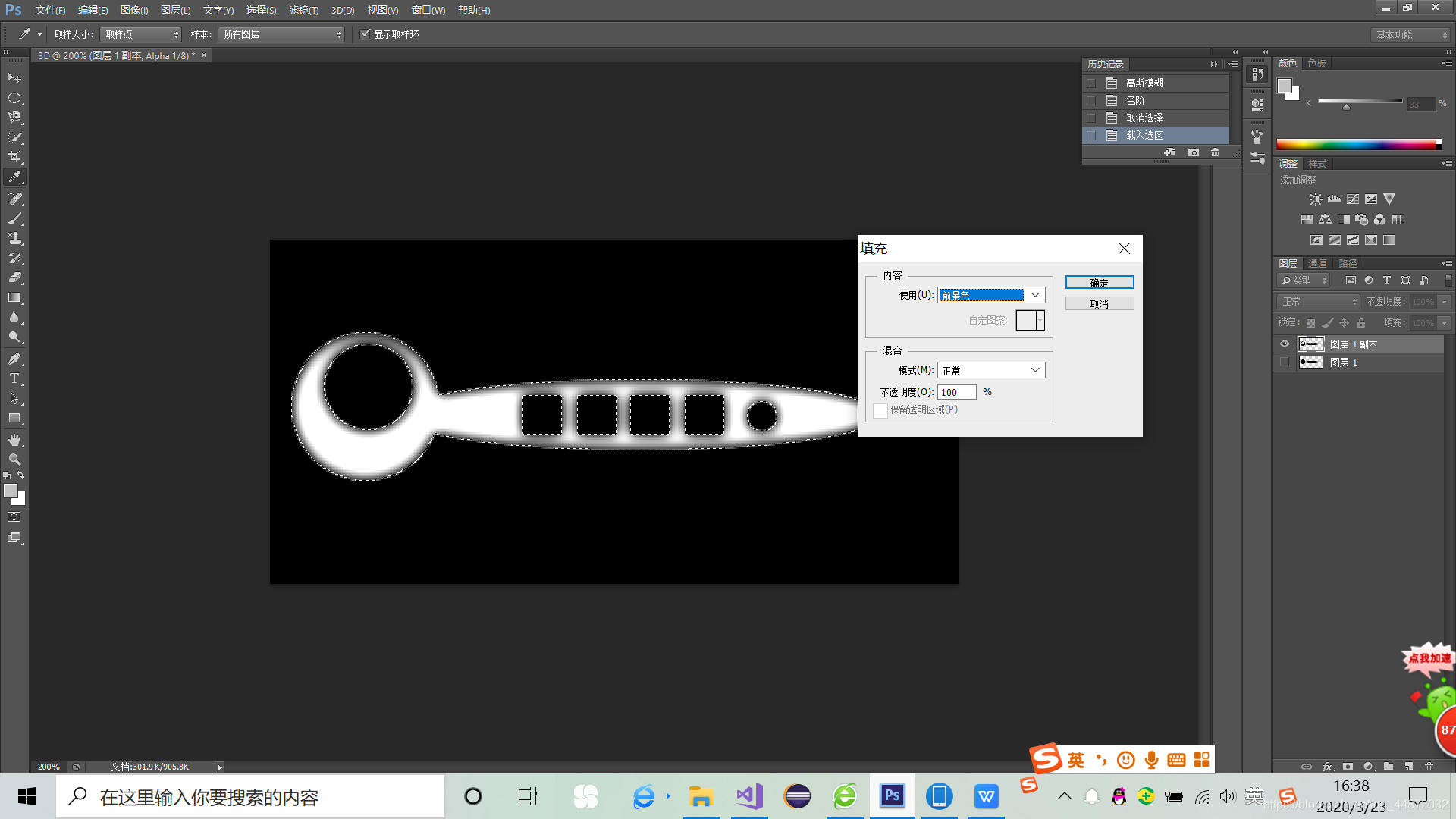Screen dimensions: 1456x819
Task: Enable 保留透明区域 checkbox
Action: point(880,410)
